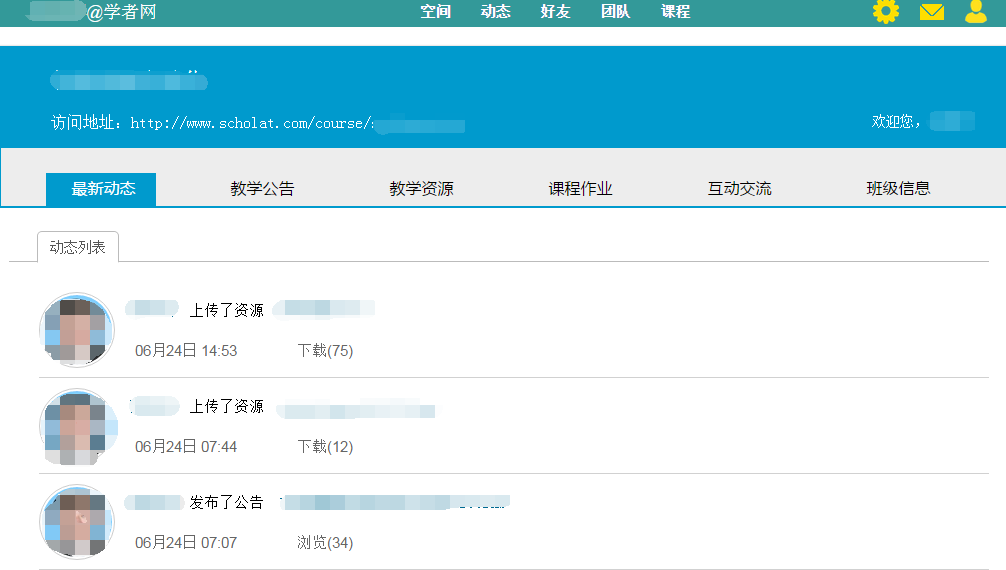Viewport: 1006px width, 570px height.
Task: Open 好友 in top navigation
Action: [x=555, y=12]
